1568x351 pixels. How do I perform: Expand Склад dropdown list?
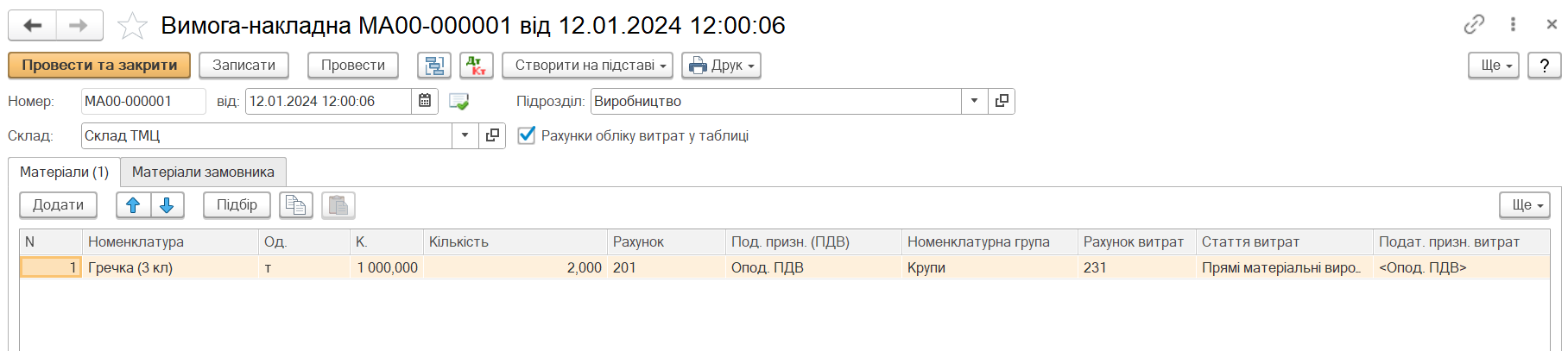465,135
